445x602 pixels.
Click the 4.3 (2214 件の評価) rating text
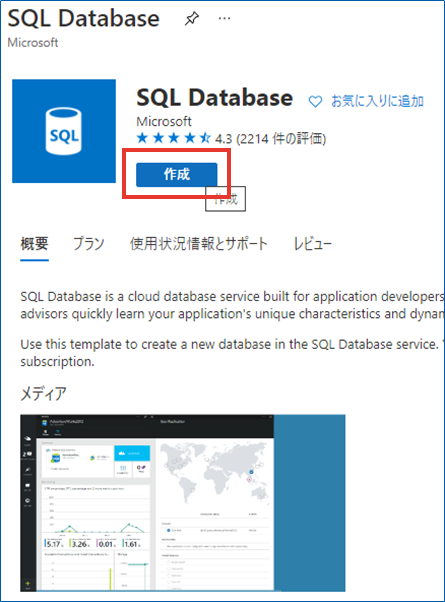pyautogui.click(x=270, y=138)
